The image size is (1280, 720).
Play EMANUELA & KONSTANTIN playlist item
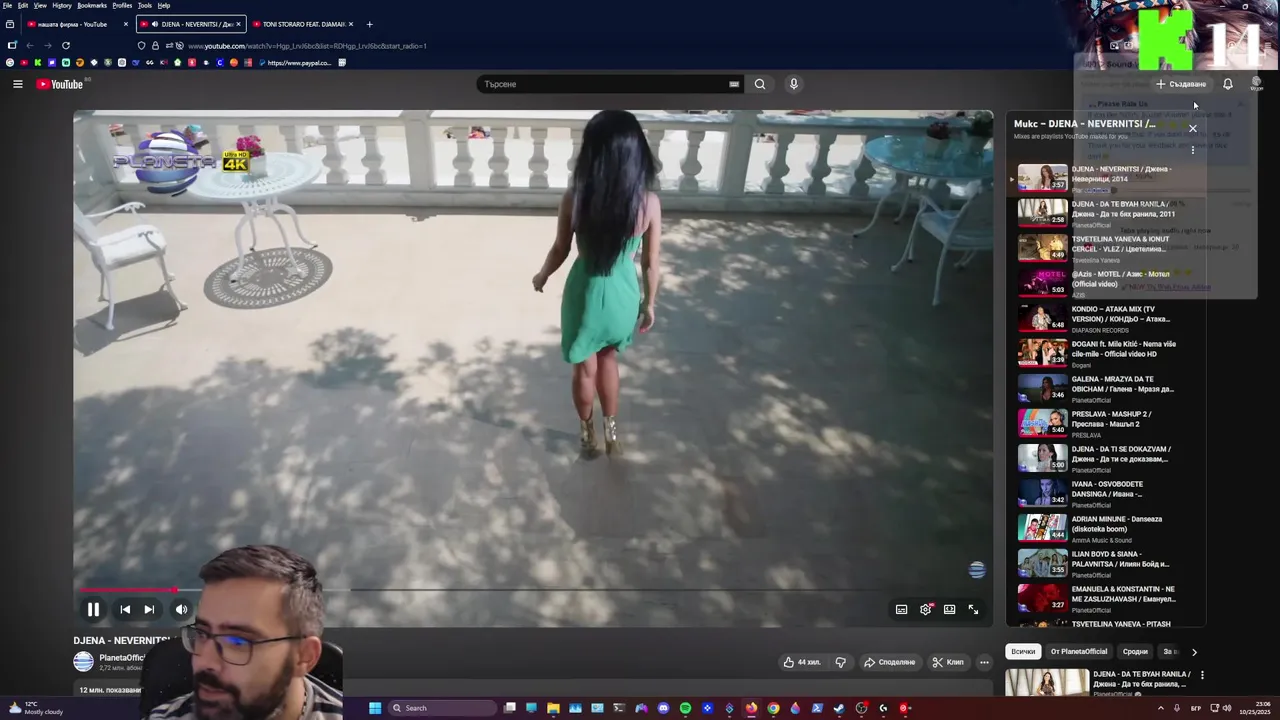click(1106, 597)
